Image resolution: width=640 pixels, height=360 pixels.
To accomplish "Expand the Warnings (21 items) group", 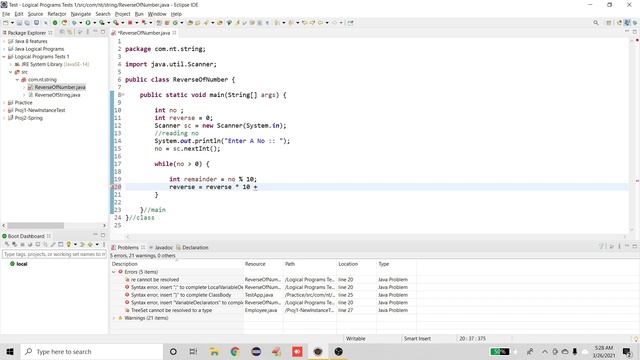I will pyautogui.click(x=114, y=318).
